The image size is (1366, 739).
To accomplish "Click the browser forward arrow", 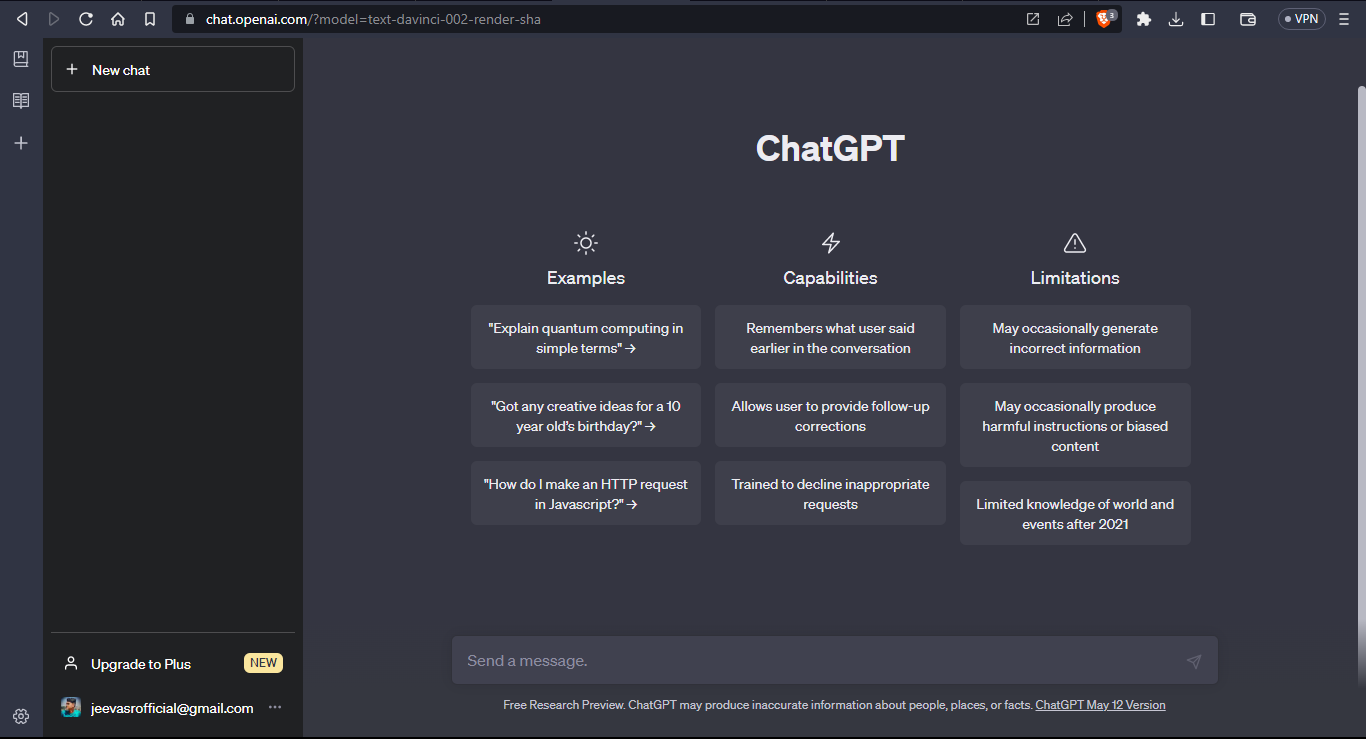I will (54, 19).
